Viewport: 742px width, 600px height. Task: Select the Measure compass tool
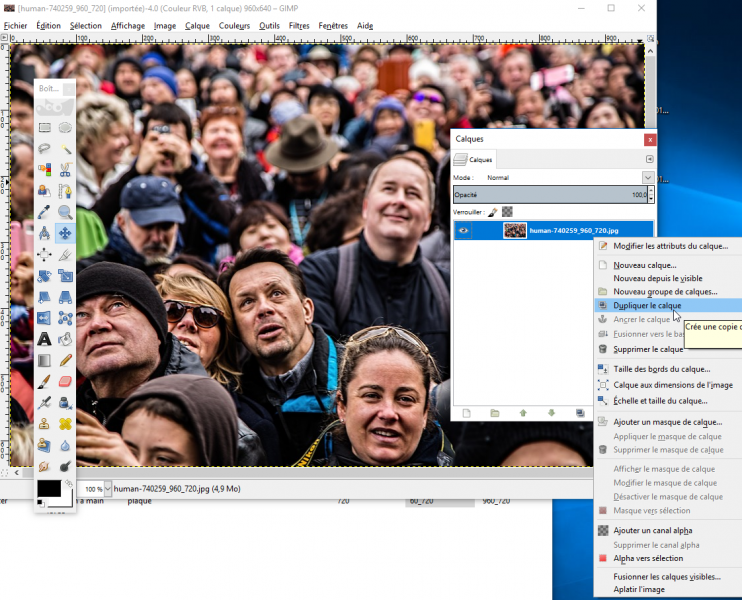(x=44, y=233)
